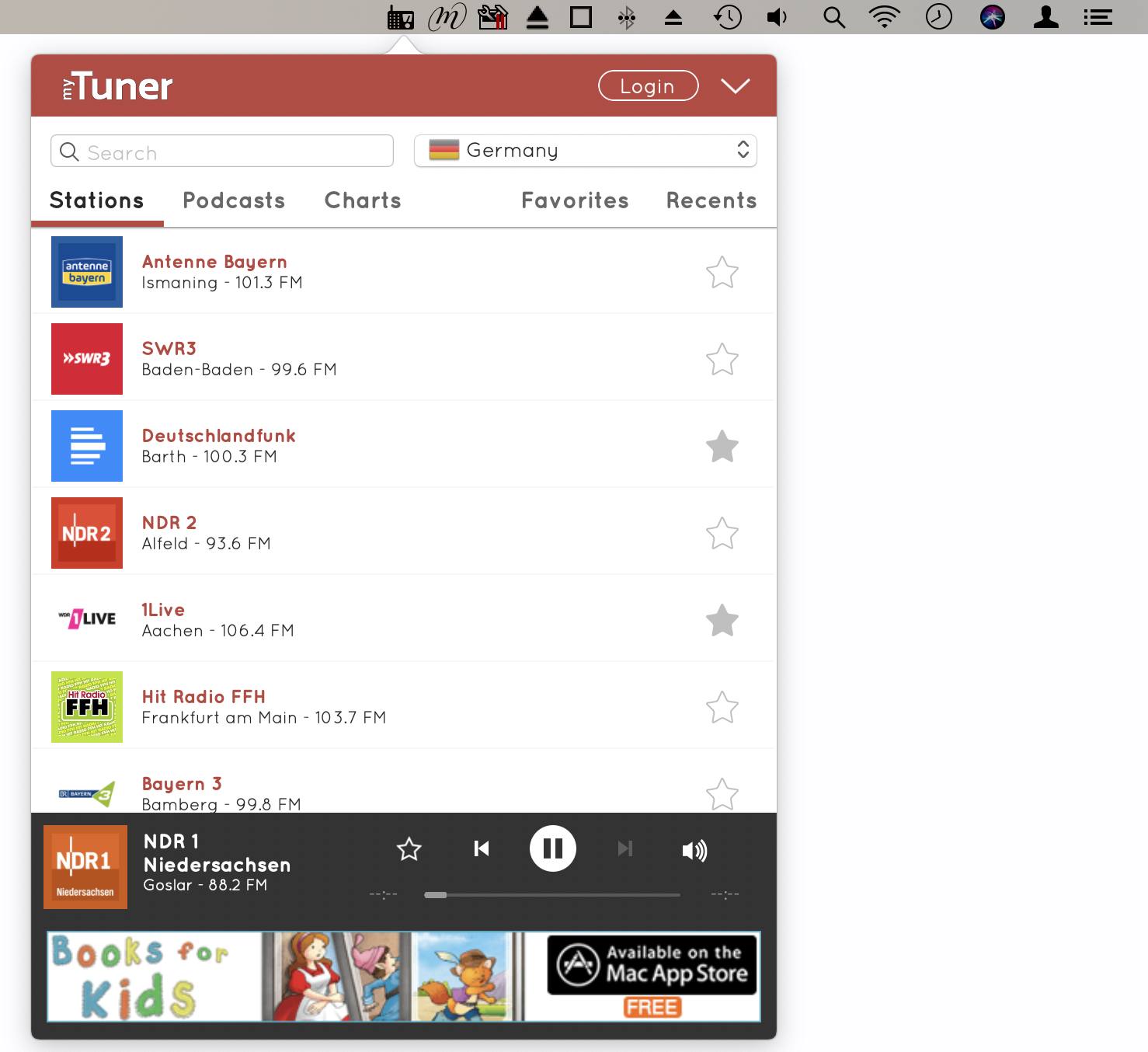
Task: Favorite Antenne Bayern with its star
Action: coord(722,272)
